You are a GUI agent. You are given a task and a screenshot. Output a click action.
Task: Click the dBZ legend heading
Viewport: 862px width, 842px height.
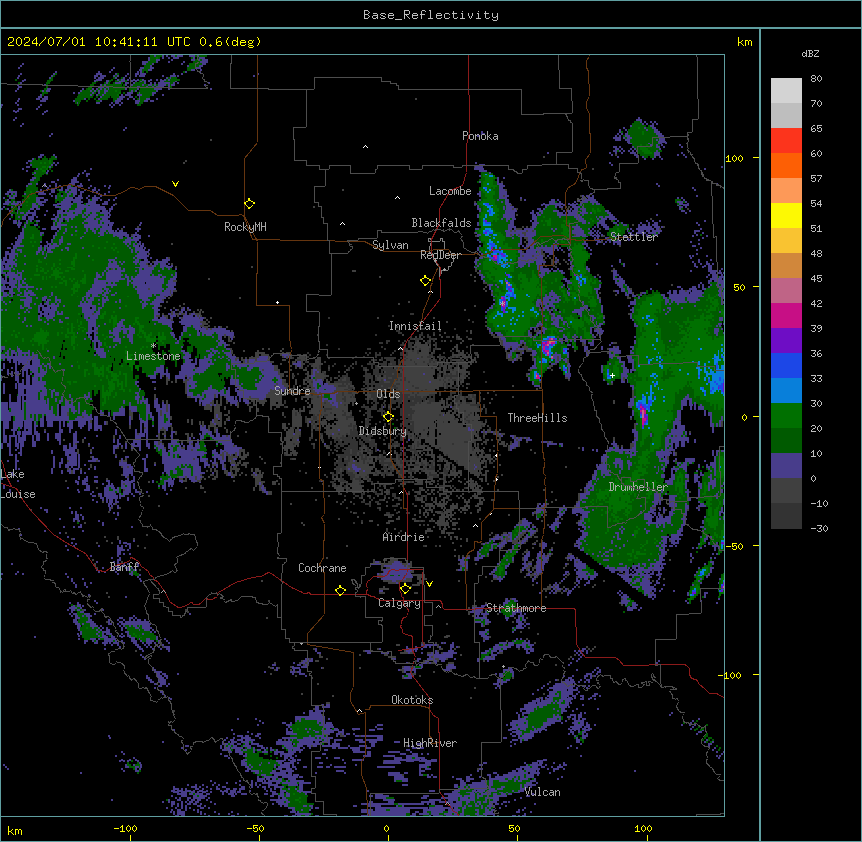point(810,53)
